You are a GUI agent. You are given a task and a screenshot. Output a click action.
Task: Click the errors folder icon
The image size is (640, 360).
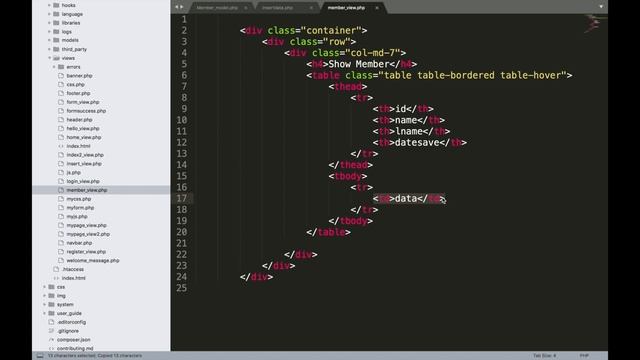click(61, 67)
